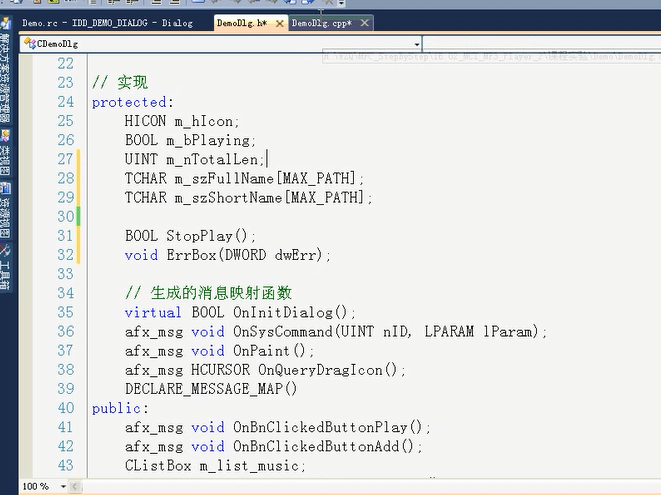Screen dimensions: 661x495
Task: Click line number 43 in the gutter
Action: coord(66,465)
